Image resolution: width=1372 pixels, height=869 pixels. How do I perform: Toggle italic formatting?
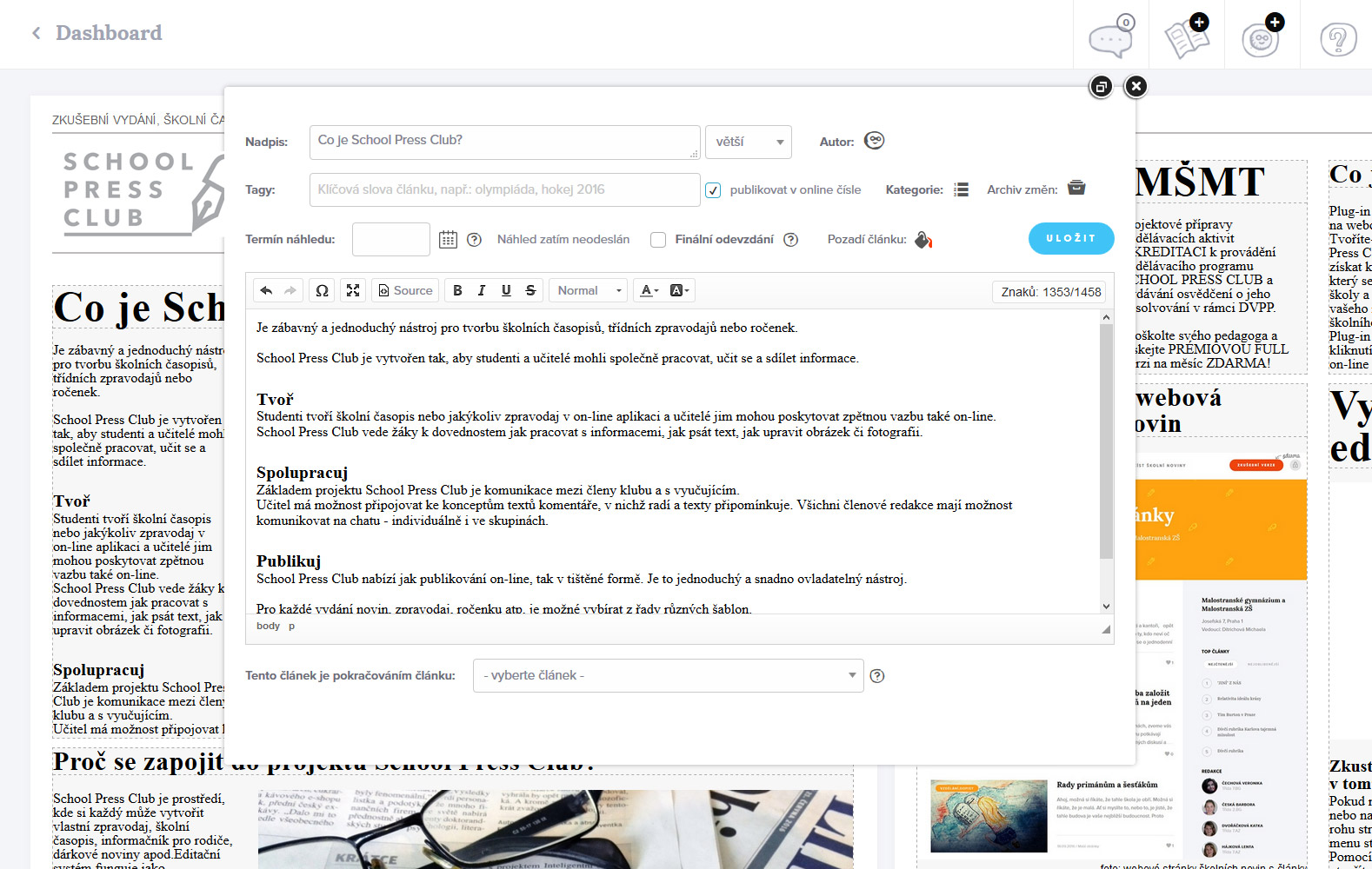[482, 290]
